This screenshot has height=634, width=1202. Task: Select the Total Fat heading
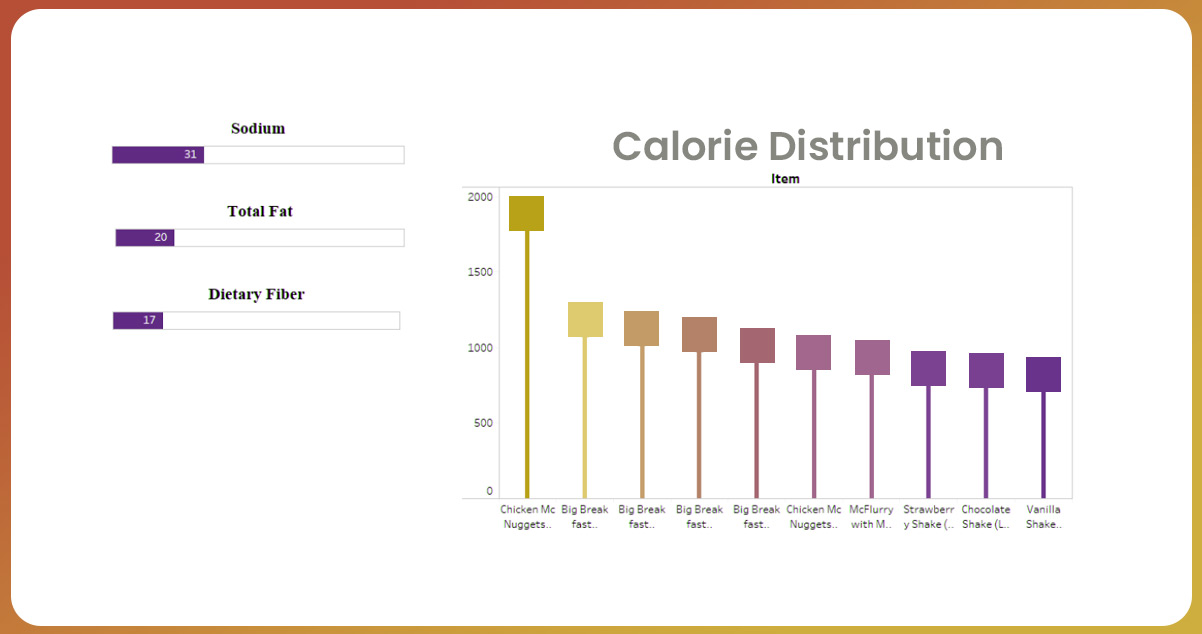point(260,211)
